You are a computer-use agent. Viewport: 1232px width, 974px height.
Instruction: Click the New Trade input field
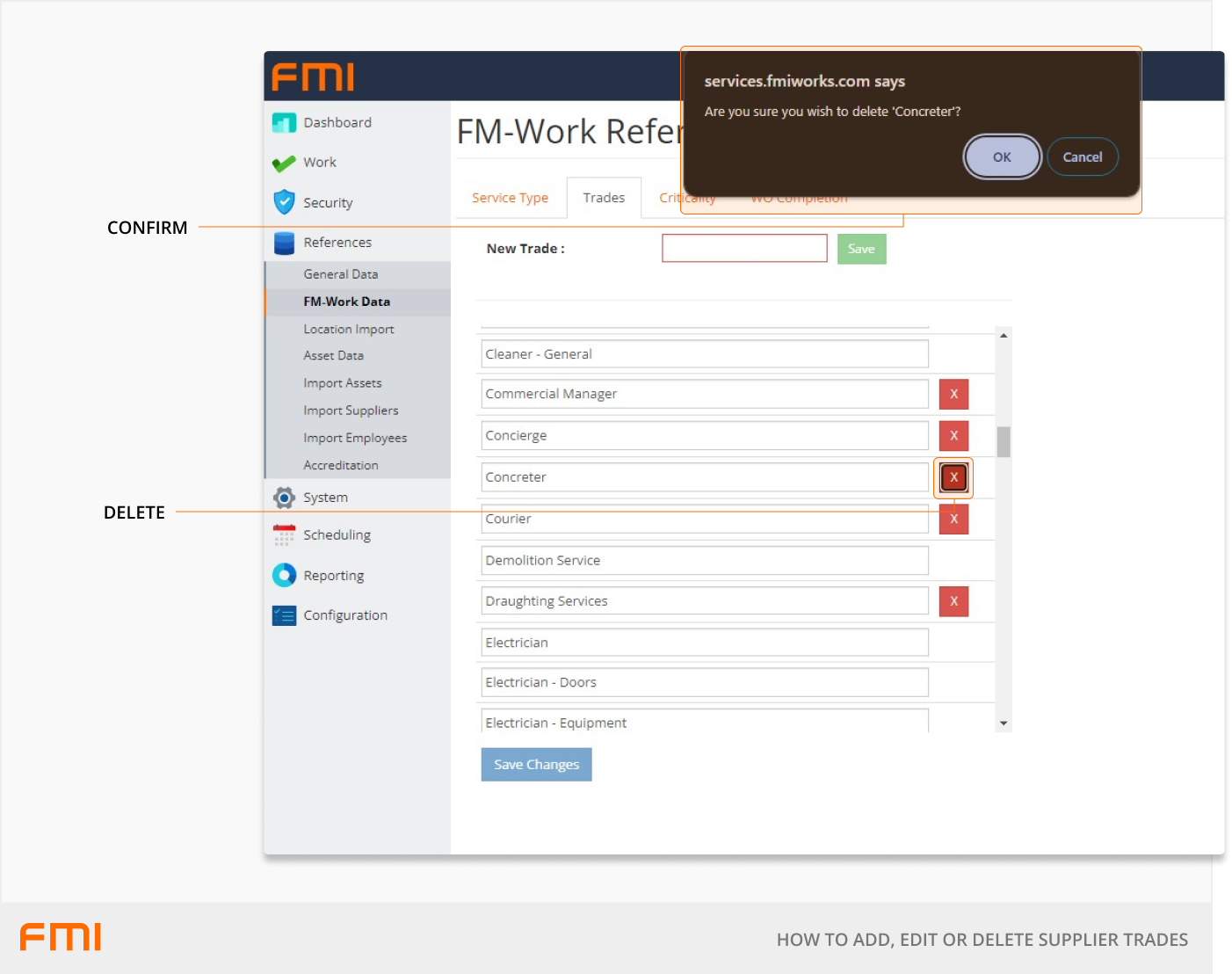tap(744, 249)
